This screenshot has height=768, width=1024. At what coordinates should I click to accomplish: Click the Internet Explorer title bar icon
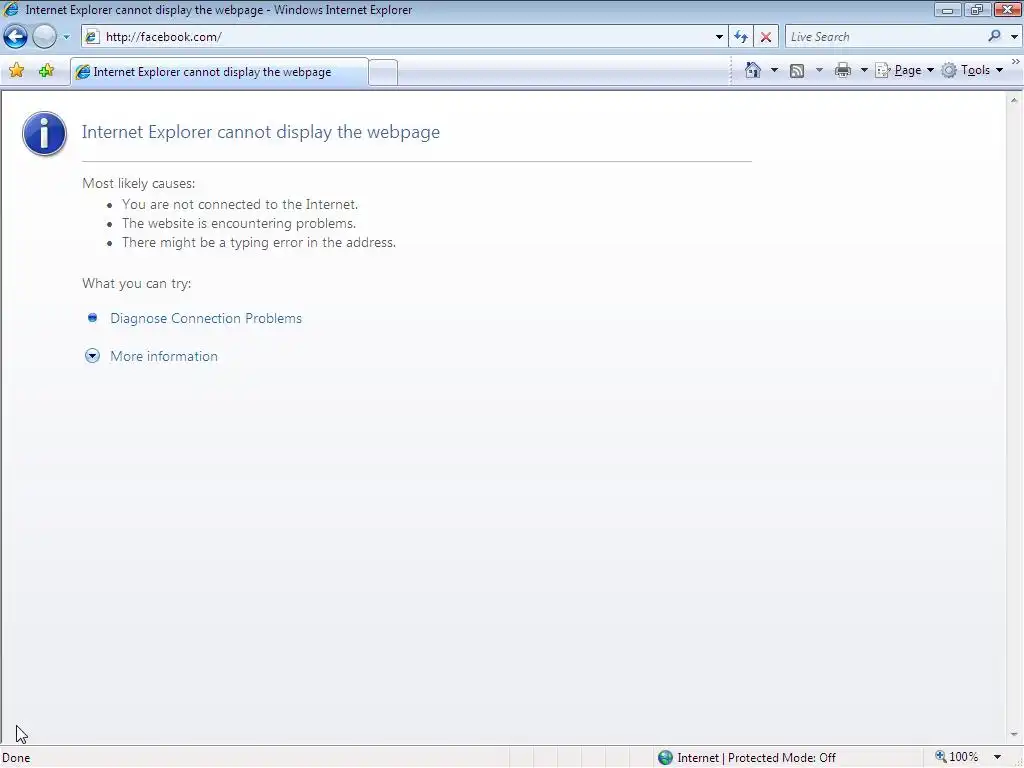(x=11, y=9)
